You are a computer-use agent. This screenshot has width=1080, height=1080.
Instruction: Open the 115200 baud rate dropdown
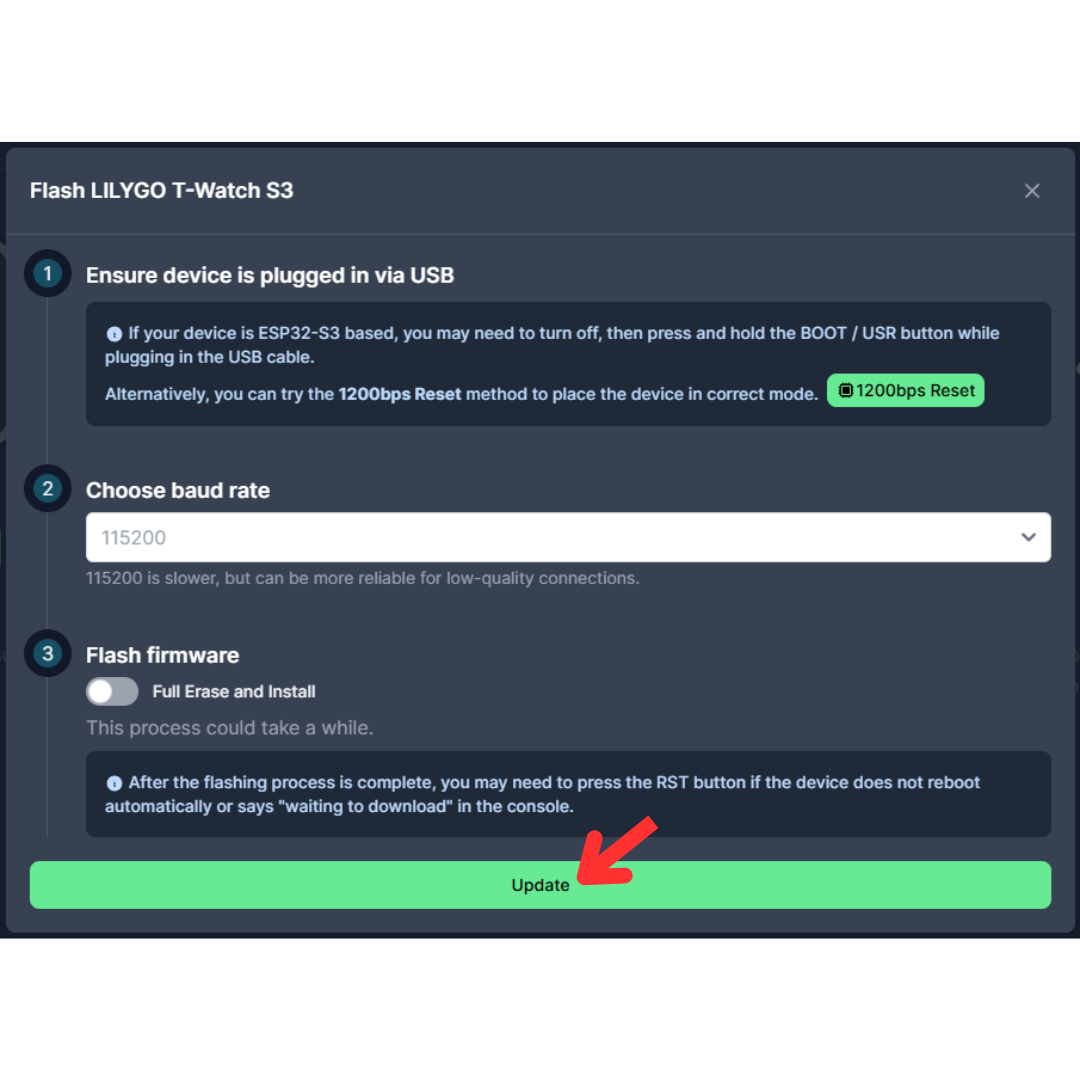point(568,537)
